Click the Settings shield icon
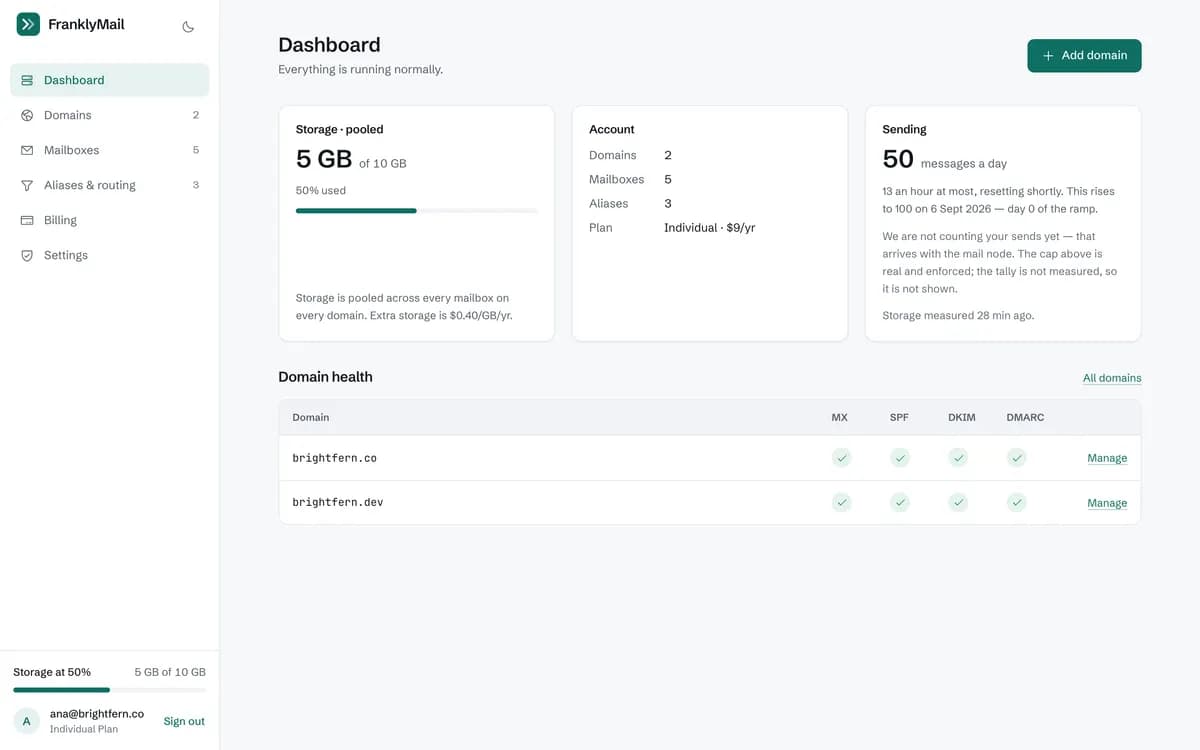1200x750 pixels. pyautogui.click(x=27, y=255)
